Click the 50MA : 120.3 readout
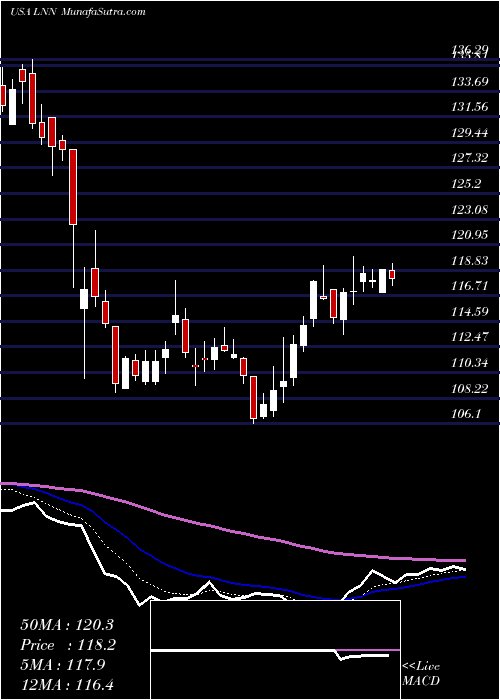 (x=68, y=625)
